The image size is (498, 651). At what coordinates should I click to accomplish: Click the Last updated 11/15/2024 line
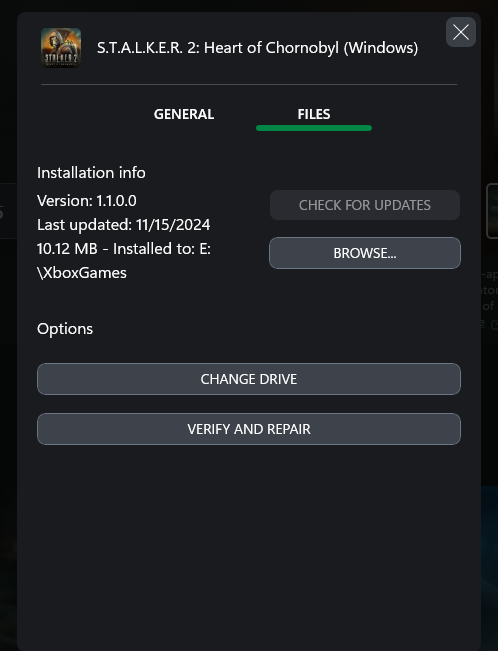(x=124, y=225)
